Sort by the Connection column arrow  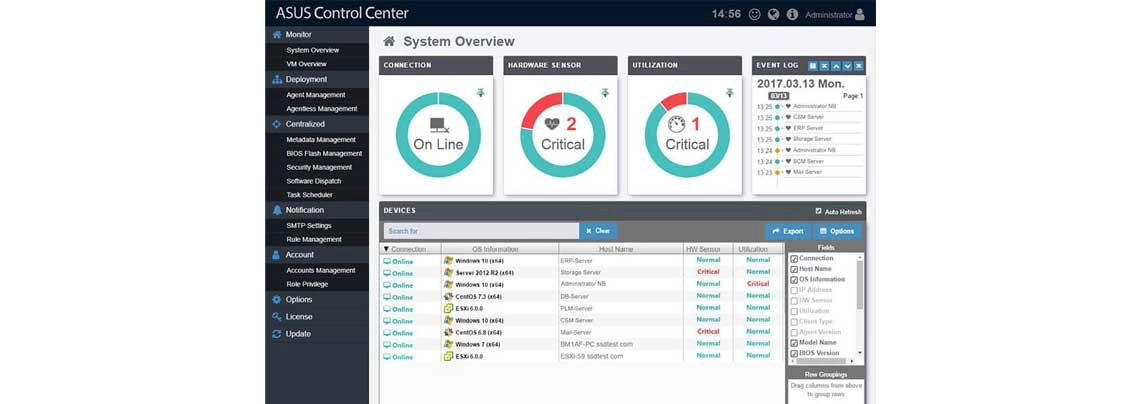pyautogui.click(x=386, y=249)
